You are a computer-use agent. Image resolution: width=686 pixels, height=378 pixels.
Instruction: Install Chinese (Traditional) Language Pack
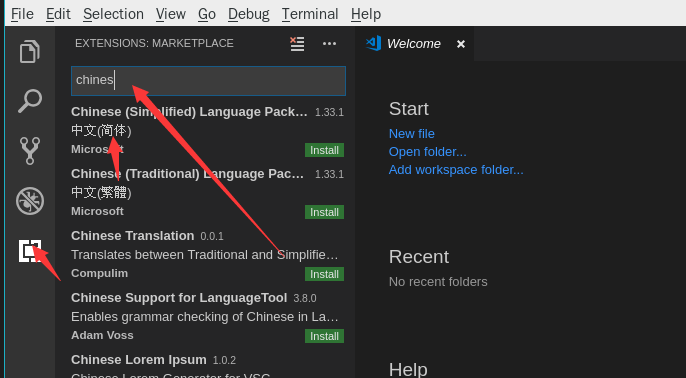click(x=324, y=212)
